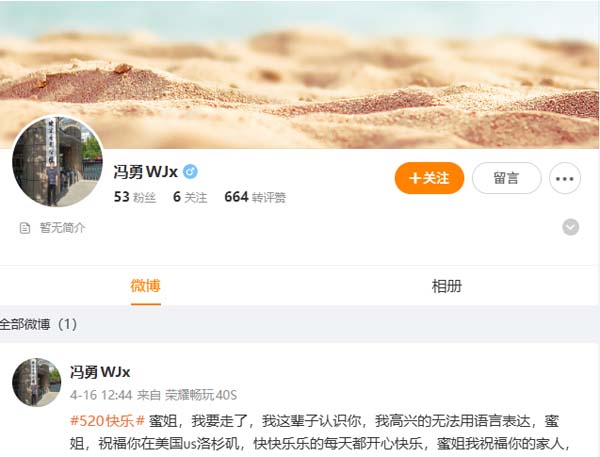Viewport: 600px width, 457px height.
Task: View the 6 关注 following list
Action: pyautogui.click(x=190, y=197)
